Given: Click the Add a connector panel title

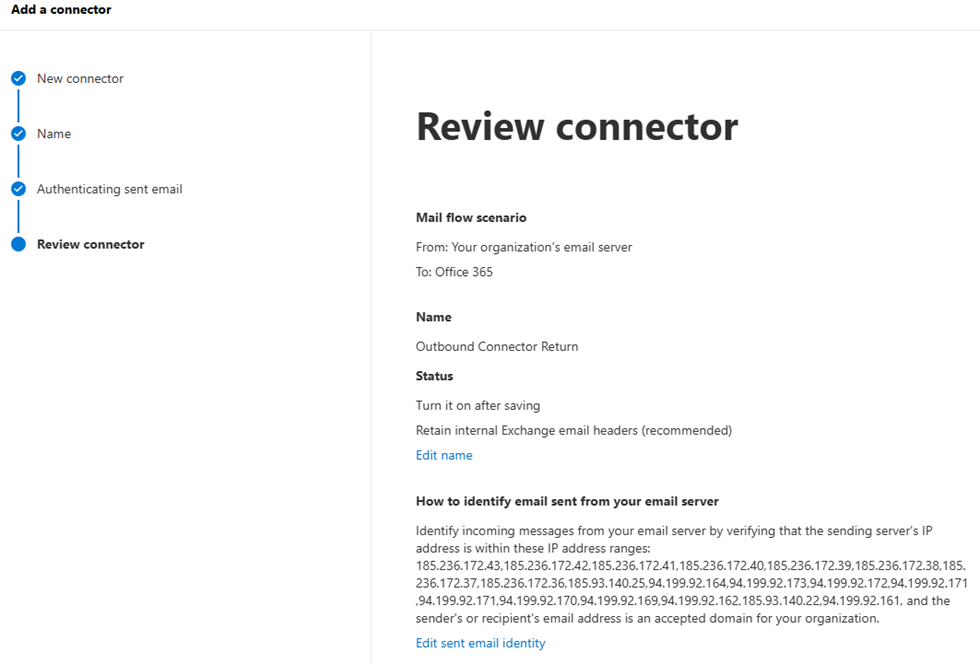Looking at the screenshot, I should point(61,10).
